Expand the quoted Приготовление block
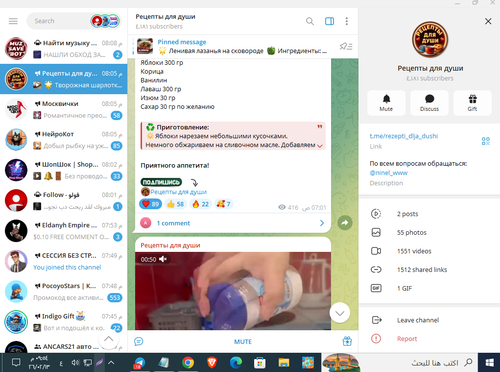 point(320,146)
